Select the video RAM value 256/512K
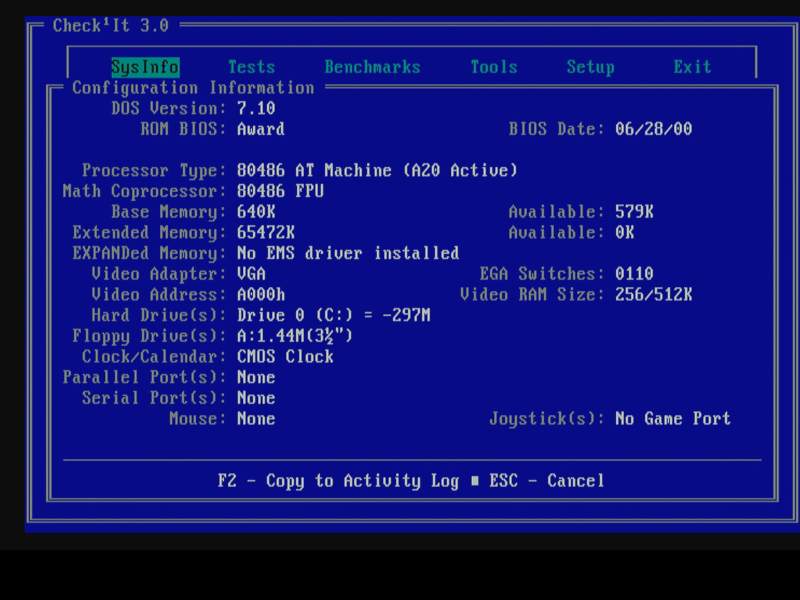The height and width of the screenshot is (600, 800). coord(654,294)
